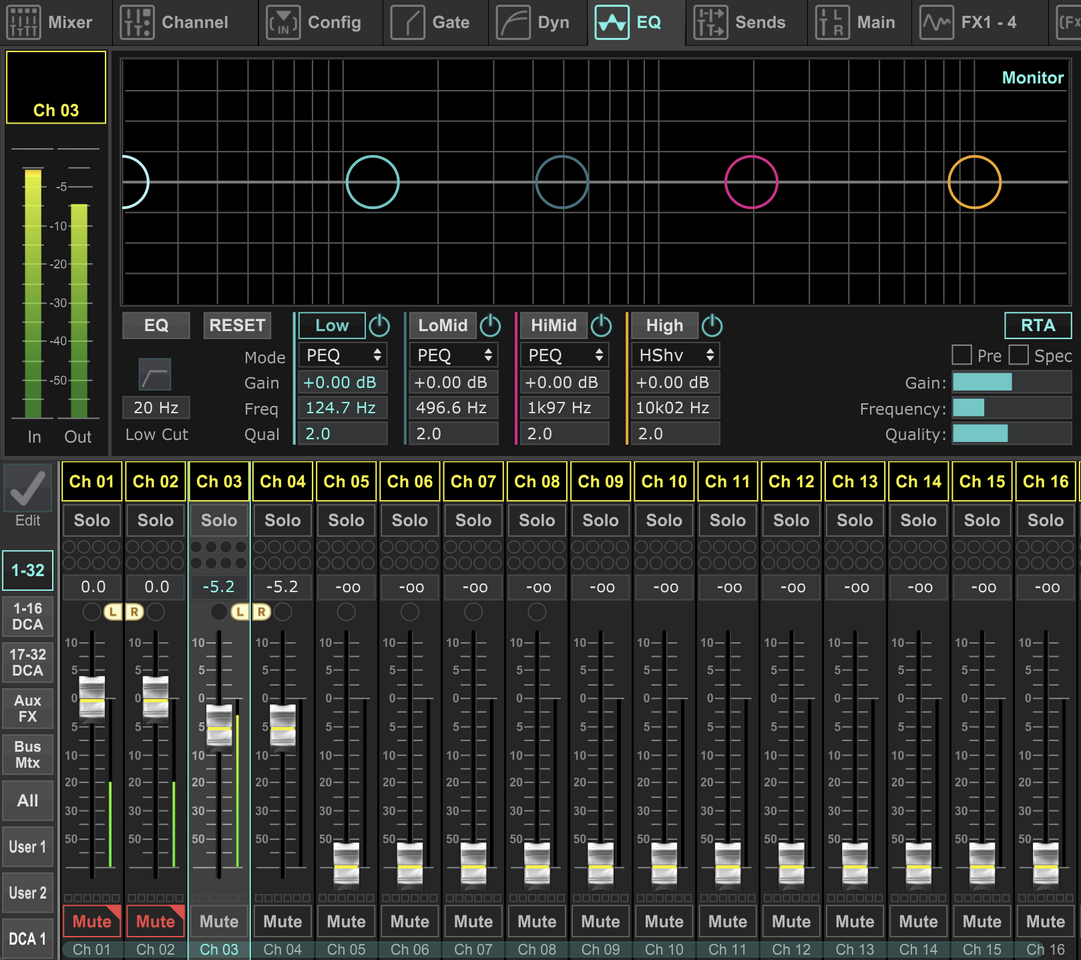This screenshot has width=1081, height=960.
Task: Open the Low band Mode dropdown
Action: click(x=343, y=355)
